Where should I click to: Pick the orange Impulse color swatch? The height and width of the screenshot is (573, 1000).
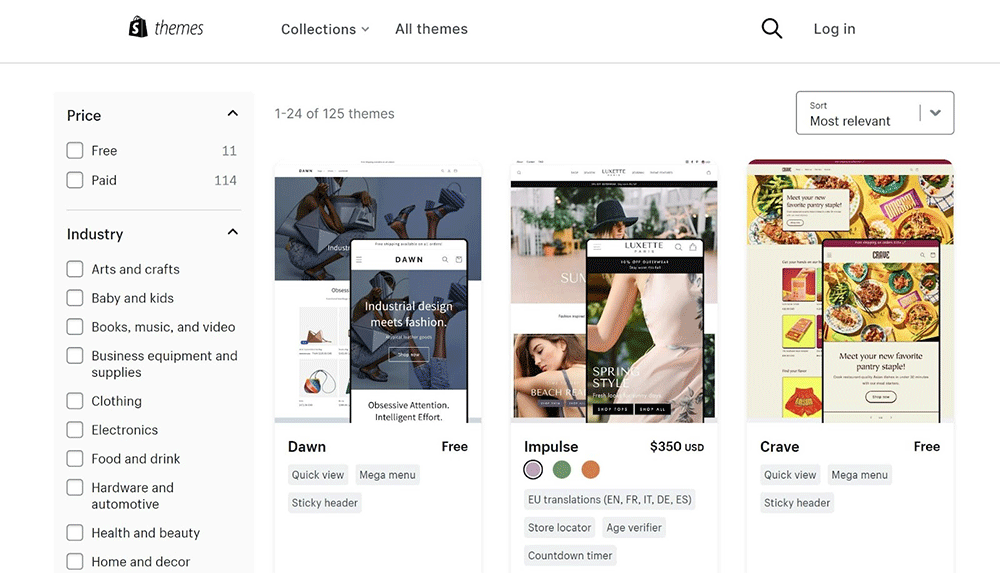(590, 469)
